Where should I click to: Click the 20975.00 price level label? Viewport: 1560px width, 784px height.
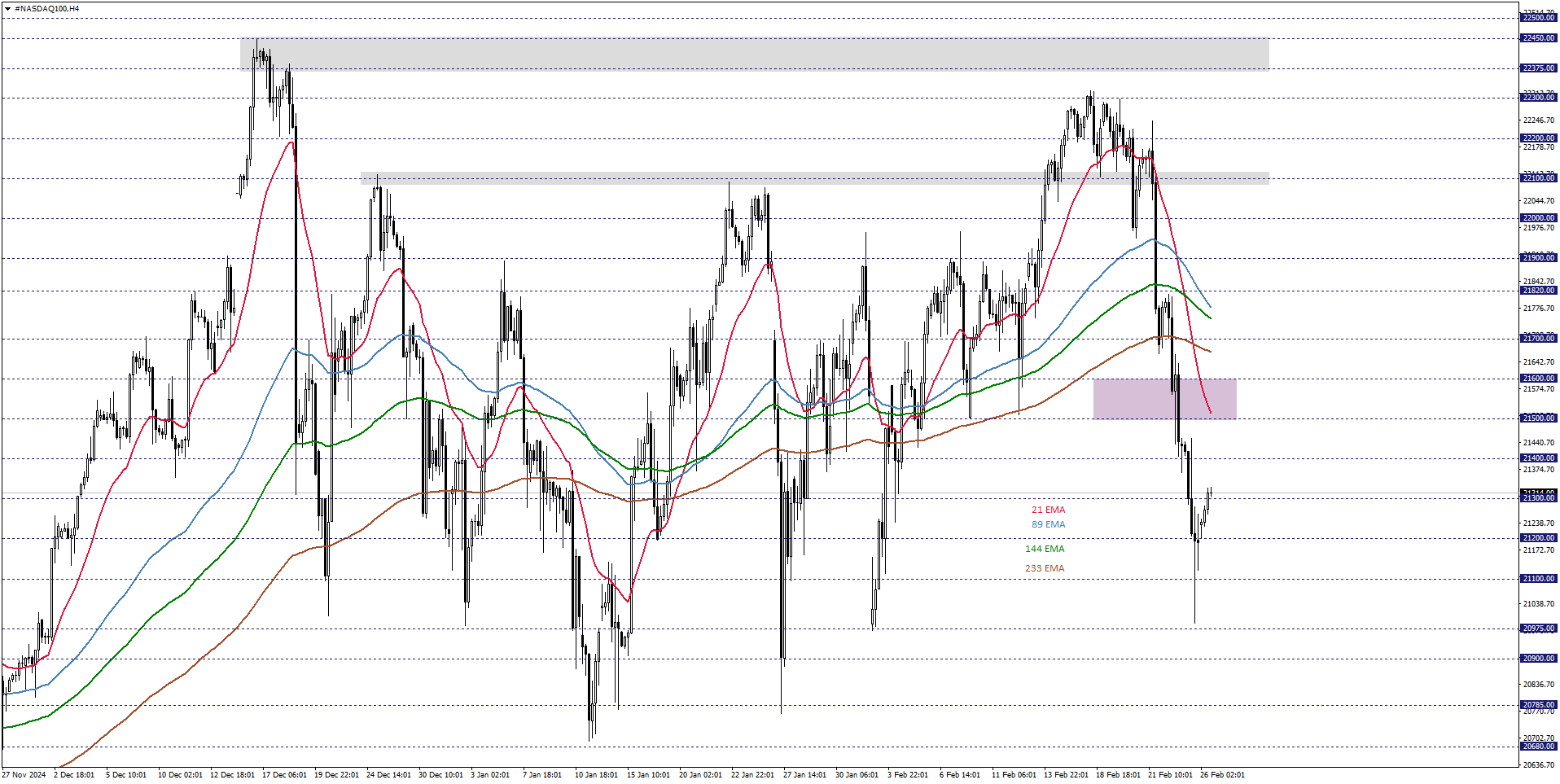point(1538,629)
